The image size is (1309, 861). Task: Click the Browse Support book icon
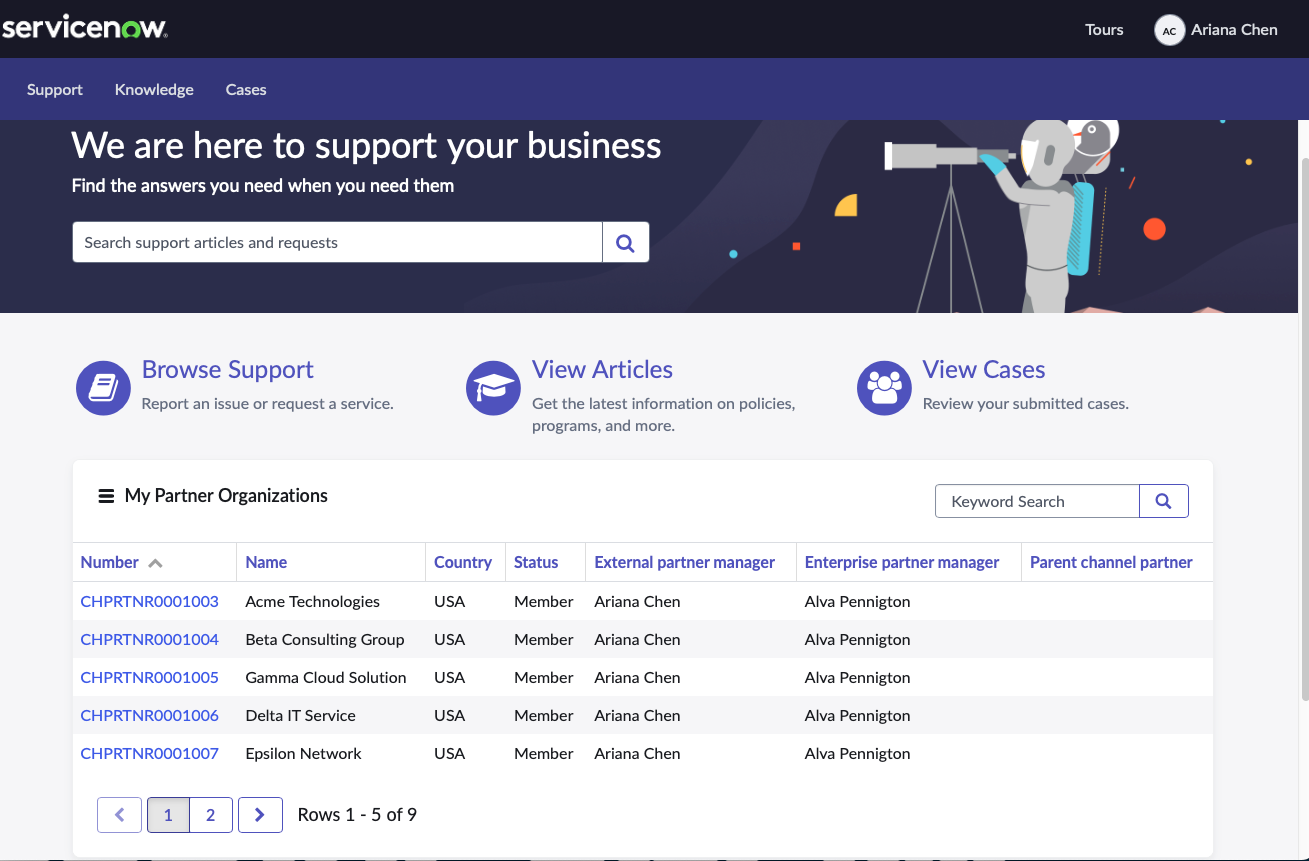tap(103, 388)
